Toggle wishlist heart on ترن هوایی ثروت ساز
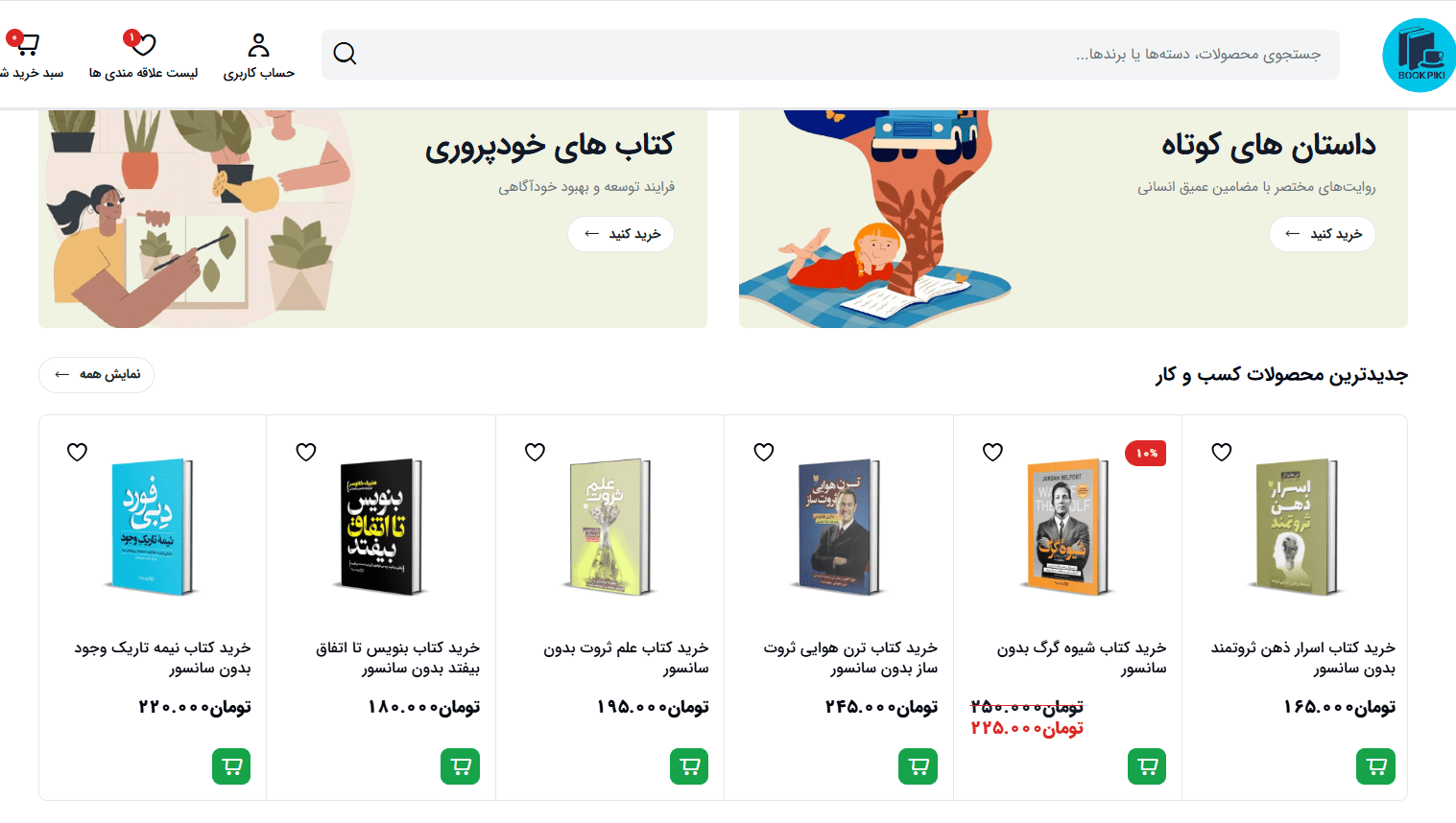This screenshot has height=823, width=1456. click(764, 452)
